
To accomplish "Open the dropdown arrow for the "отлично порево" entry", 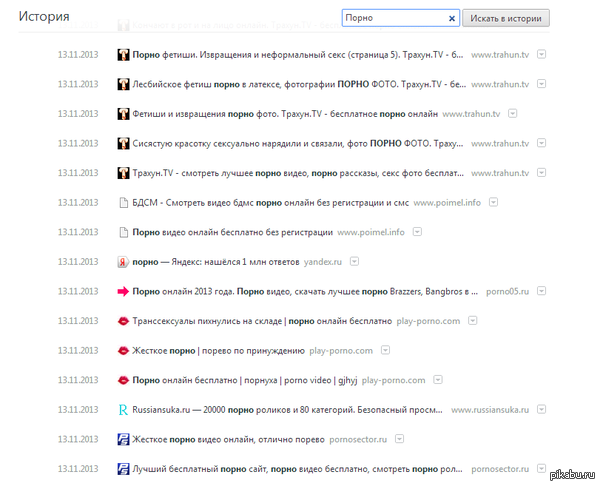I will 399,439.
